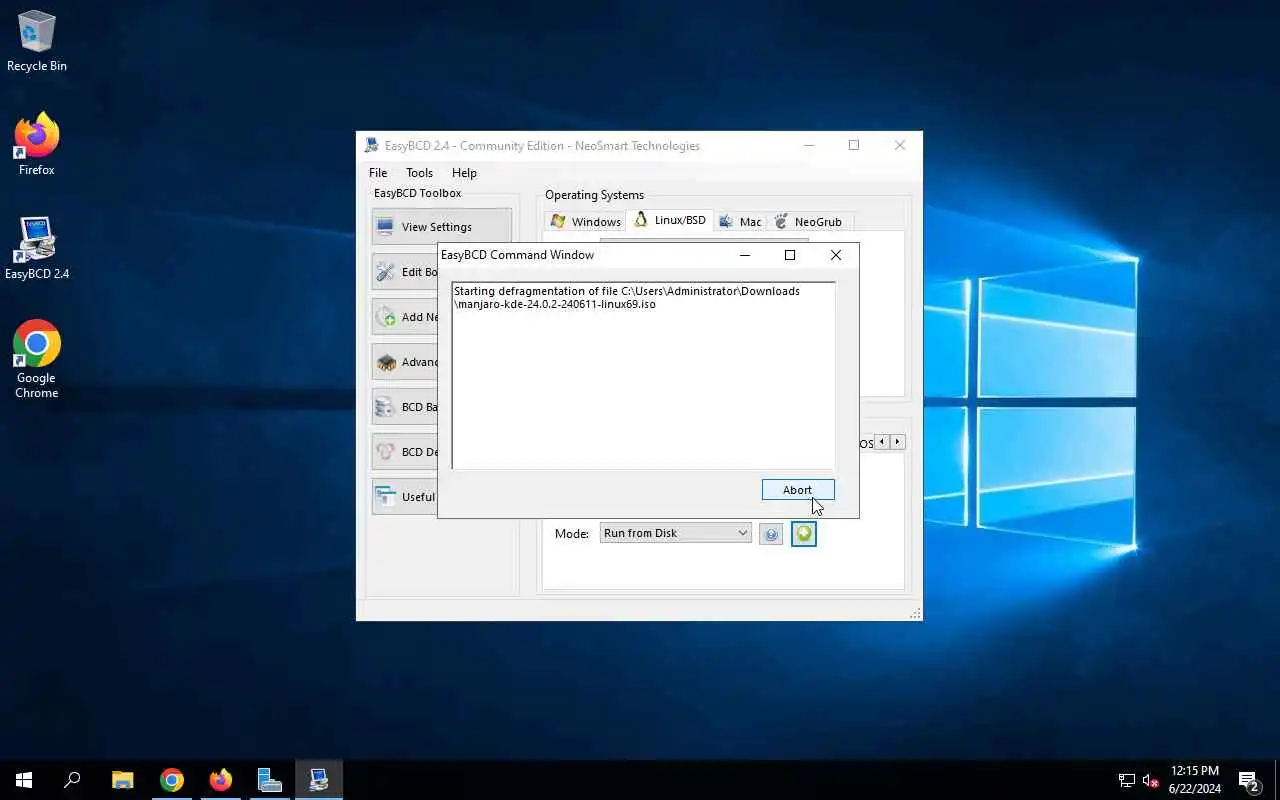Open taskbar search
The width and height of the screenshot is (1280, 800).
[x=72, y=780]
